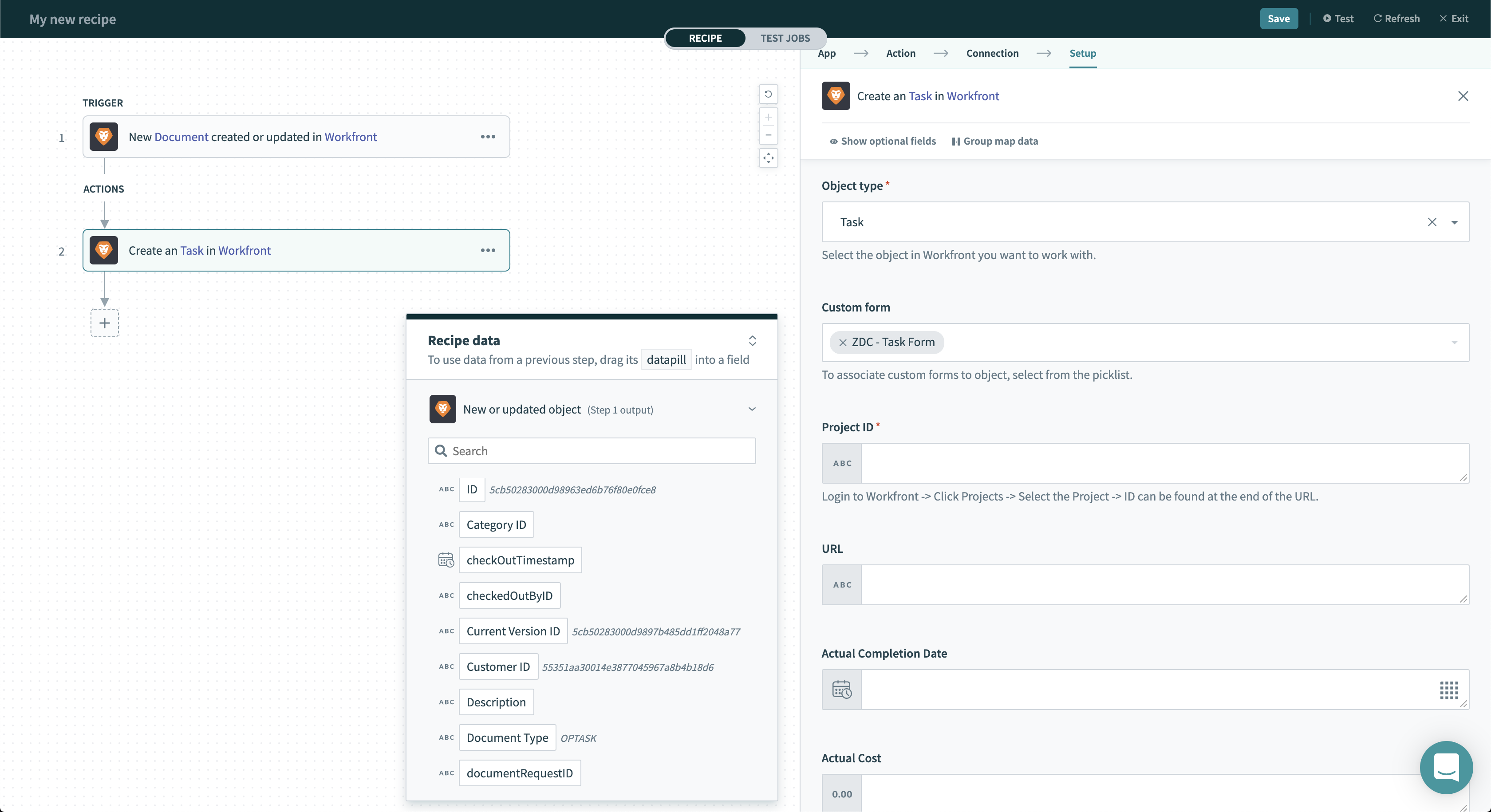1491x812 pixels.
Task: Go to the Connection tab
Action: 992,53
